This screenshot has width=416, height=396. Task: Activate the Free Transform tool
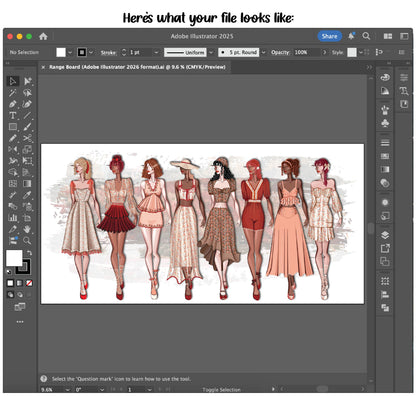(27, 161)
